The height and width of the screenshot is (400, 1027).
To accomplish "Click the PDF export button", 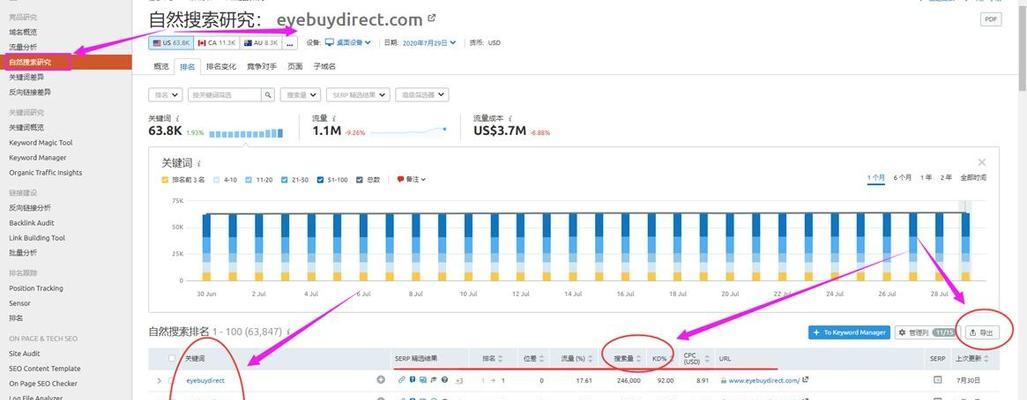I will click(x=990, y=19).
